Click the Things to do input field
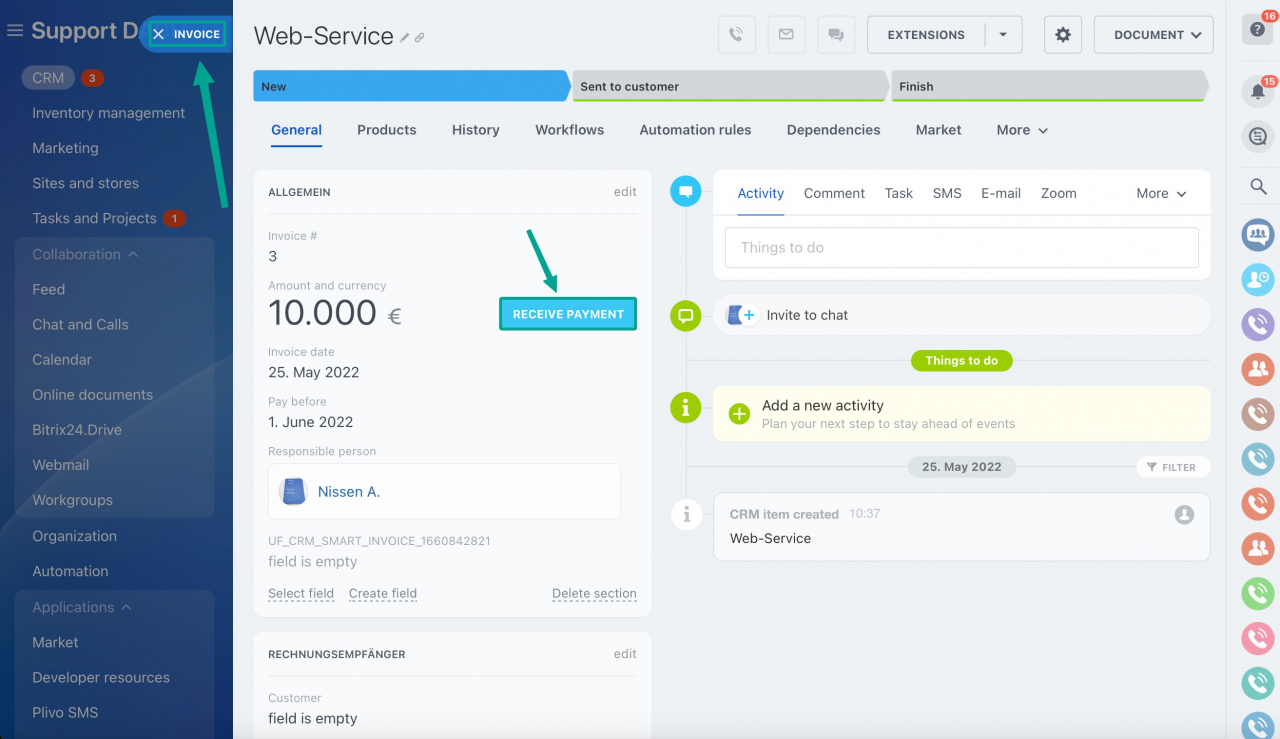Screen dimensions: 1280x739 click(x=960, y=247)
